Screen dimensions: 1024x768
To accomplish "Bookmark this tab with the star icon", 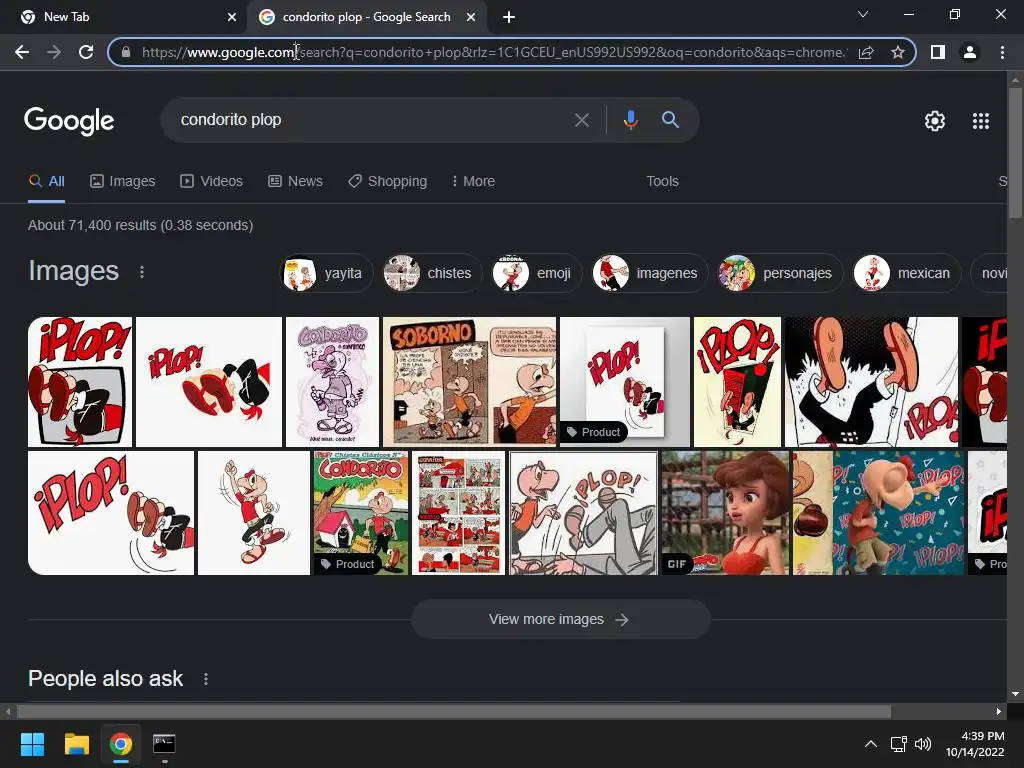I will pyautogui.click(x=898, y=52).
